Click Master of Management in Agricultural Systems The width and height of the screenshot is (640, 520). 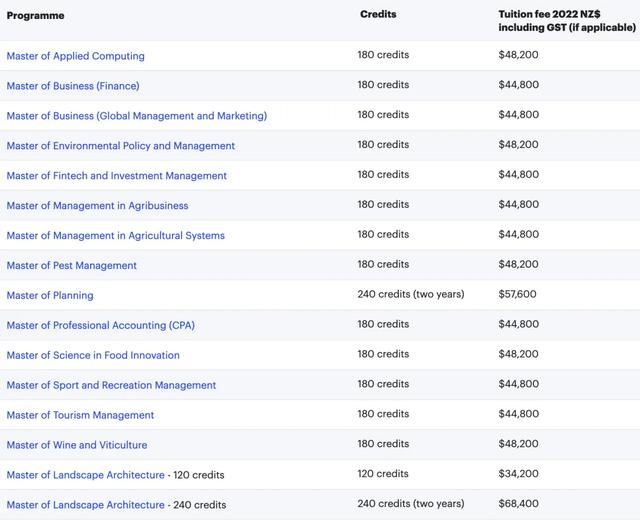pos(115,236)
